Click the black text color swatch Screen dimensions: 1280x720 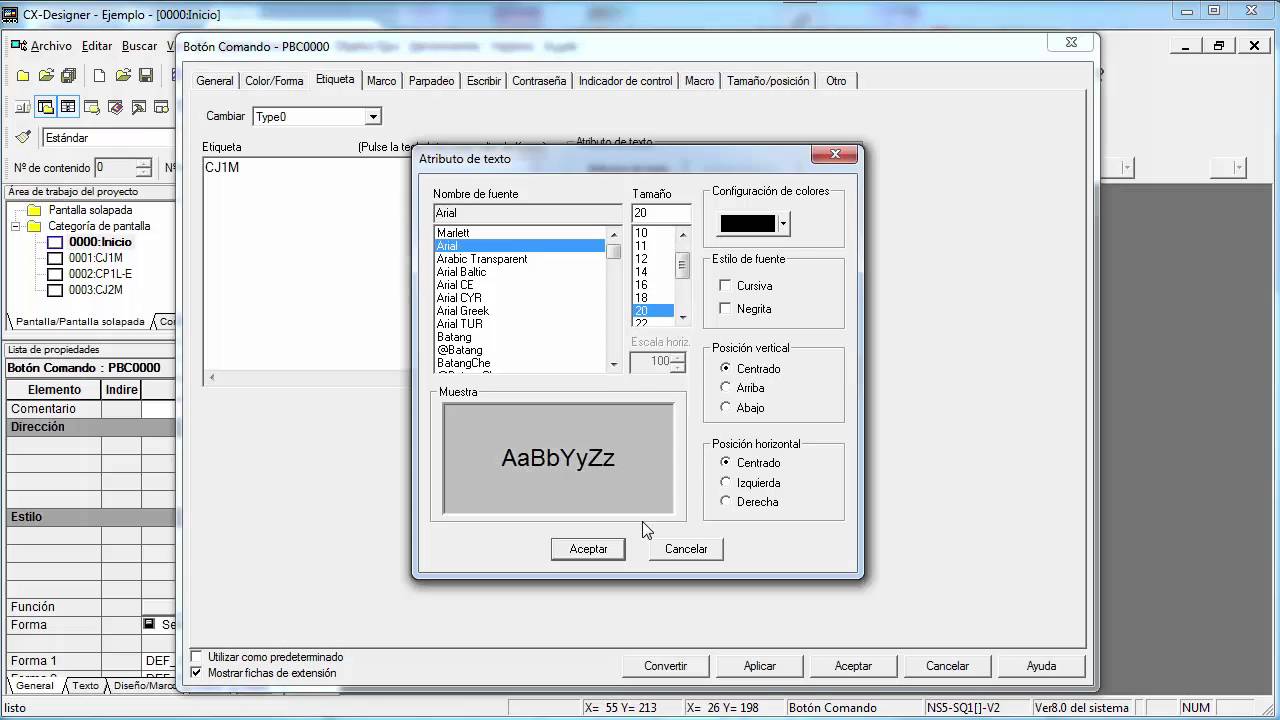coord(748,224)
